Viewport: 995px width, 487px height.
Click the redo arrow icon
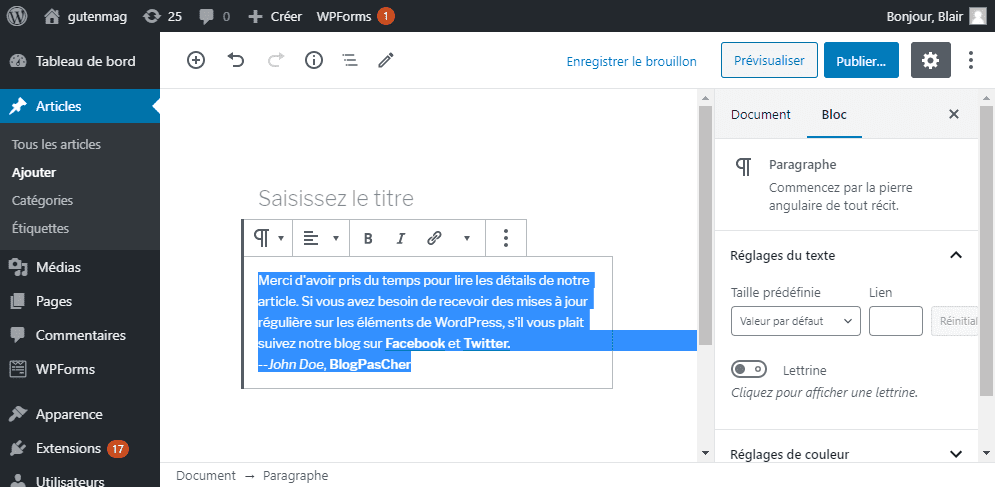[276, 60]
